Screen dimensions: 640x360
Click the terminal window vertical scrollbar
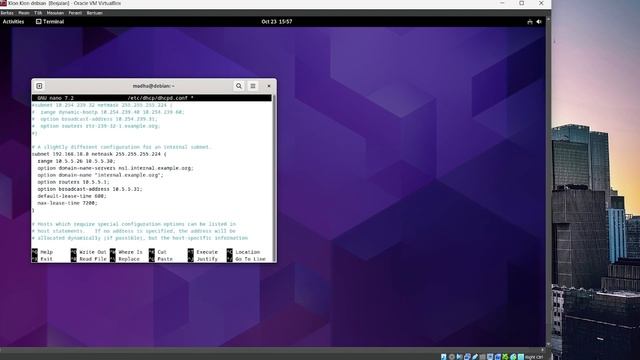[274, 178]
